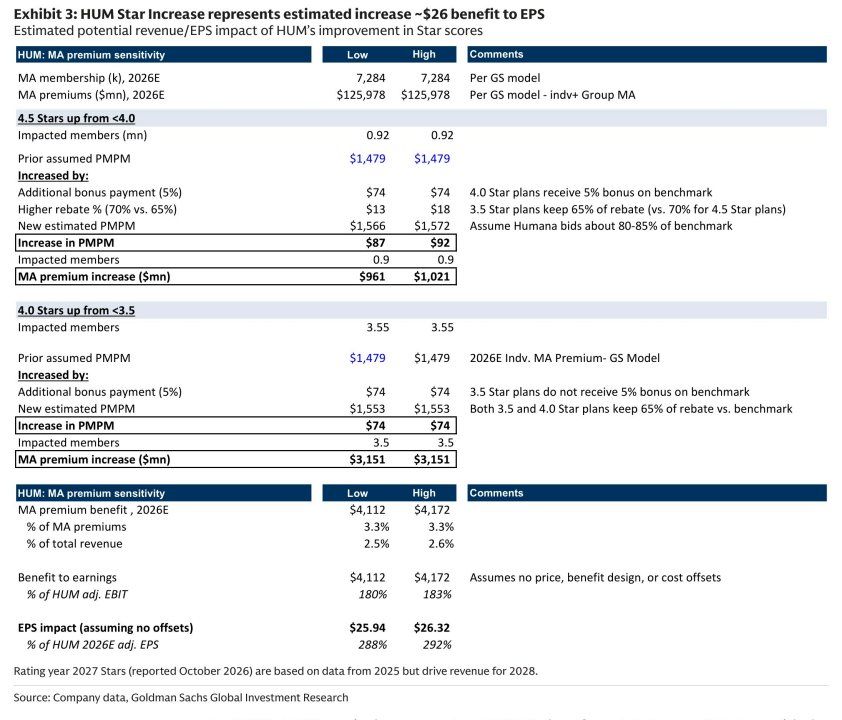Viewport: 842px width, 720px height.
Task: Select the '3.5 Star plans keep 65% of rebate' comment
Action: point(628,209)
